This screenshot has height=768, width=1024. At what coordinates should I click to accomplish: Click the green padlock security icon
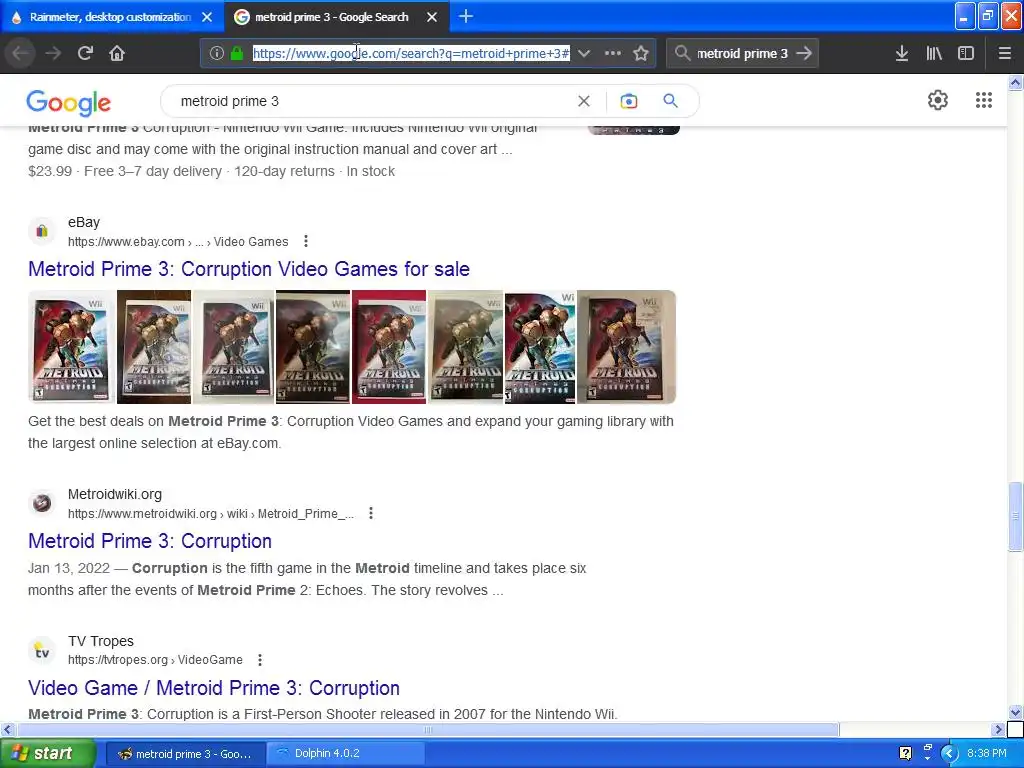coord(236,54)
